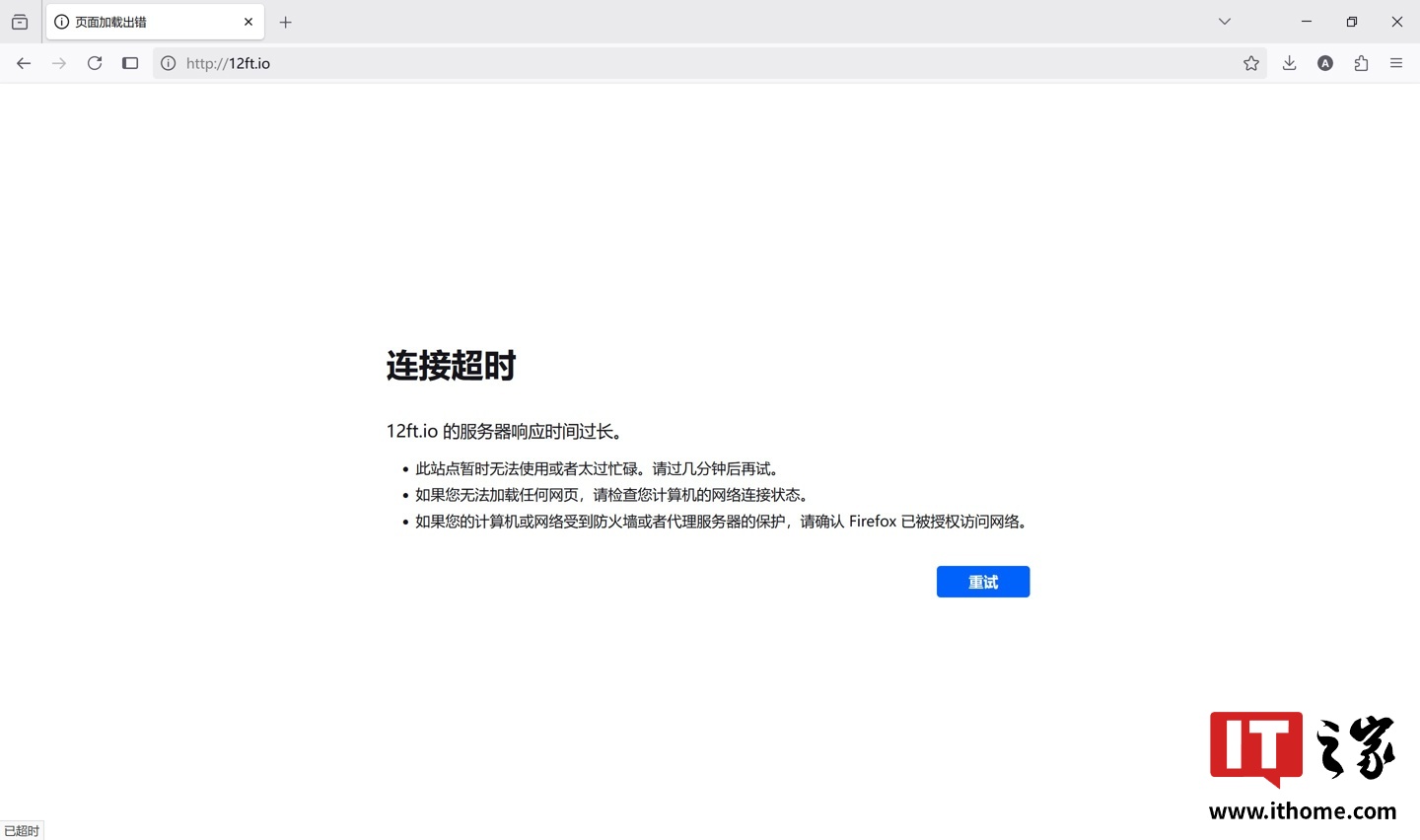Expand the list all tabs dropdown arrow

tap(1225, 22)
